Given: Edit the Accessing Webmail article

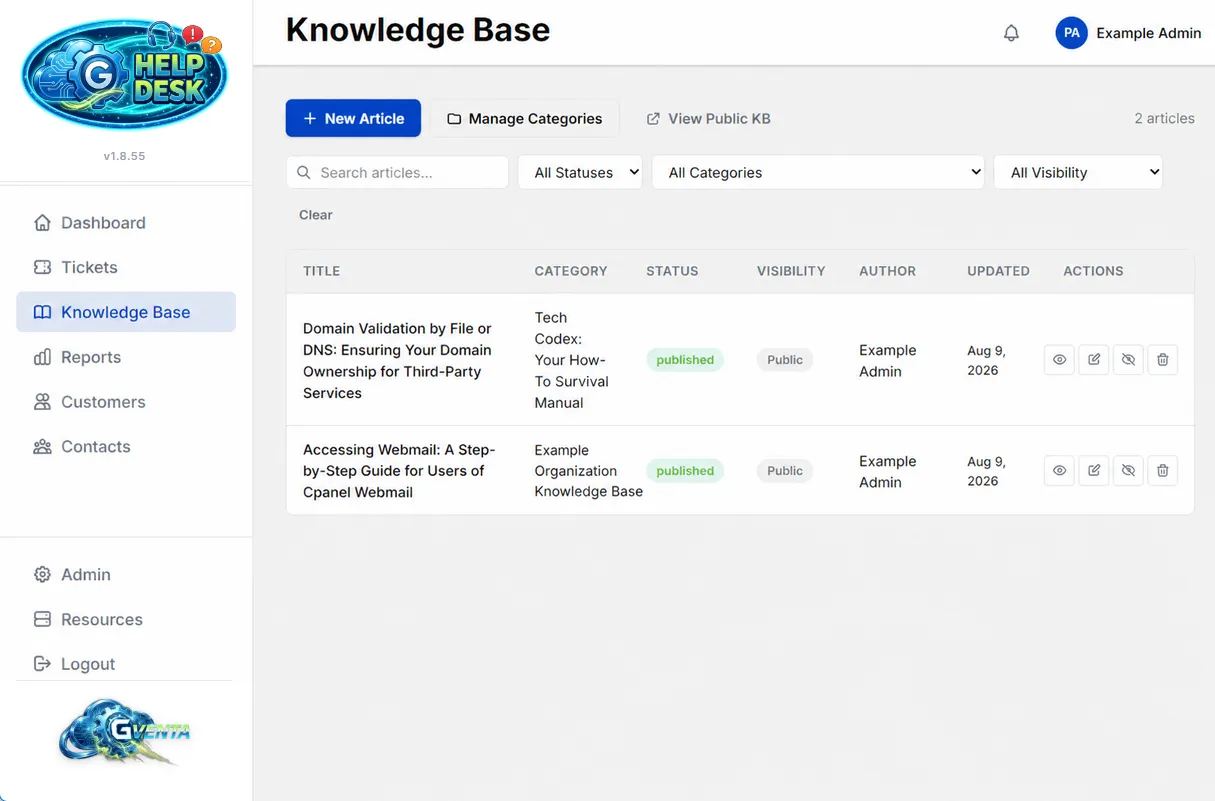Looking at the screenshot, I should tap(1094, 471).
